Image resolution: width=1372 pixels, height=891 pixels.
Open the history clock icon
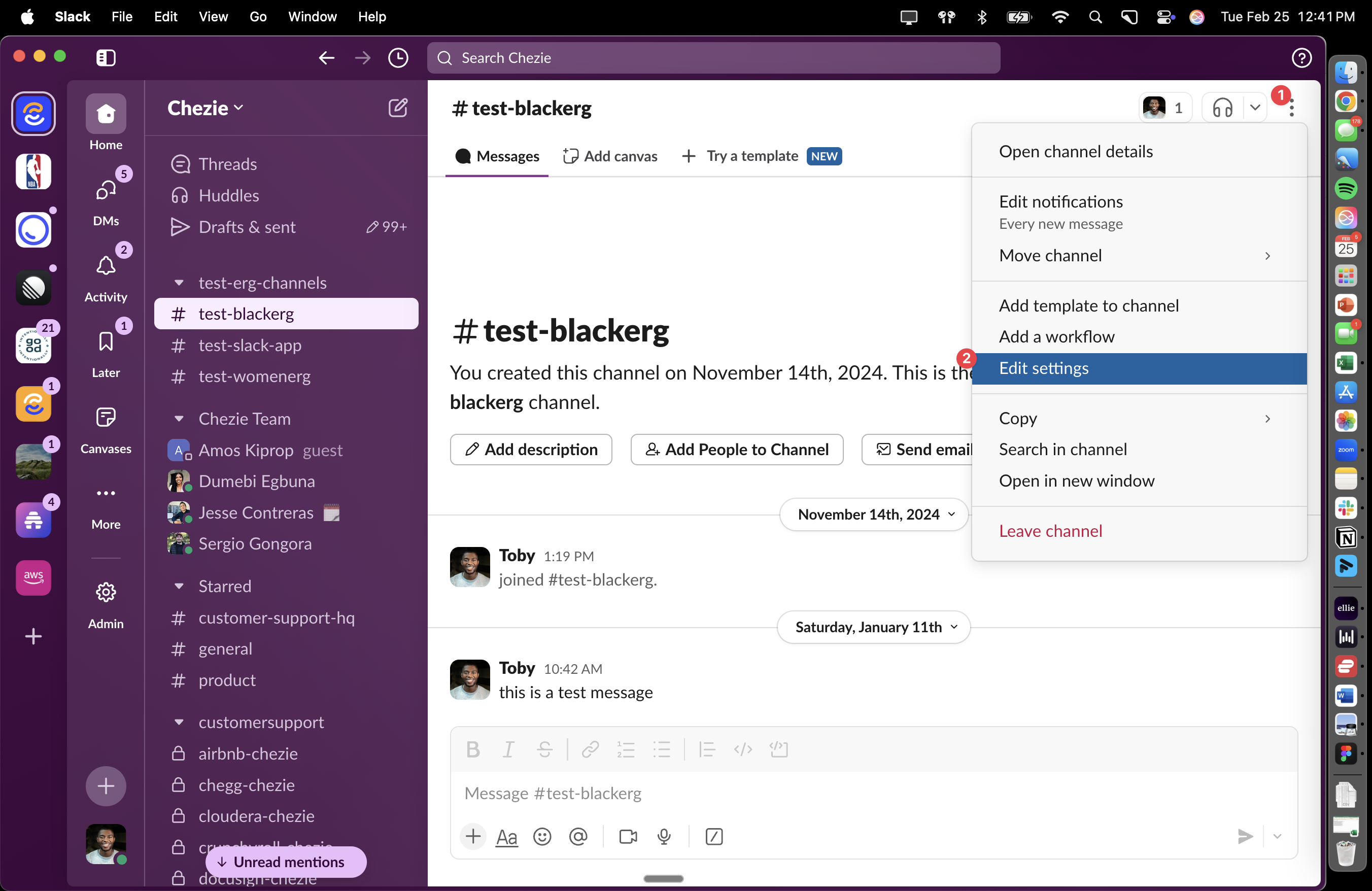[x=398, y=58]
